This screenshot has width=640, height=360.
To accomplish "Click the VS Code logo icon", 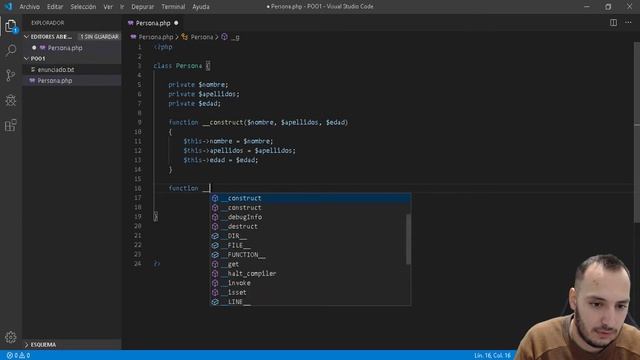I will coord(8,7).
